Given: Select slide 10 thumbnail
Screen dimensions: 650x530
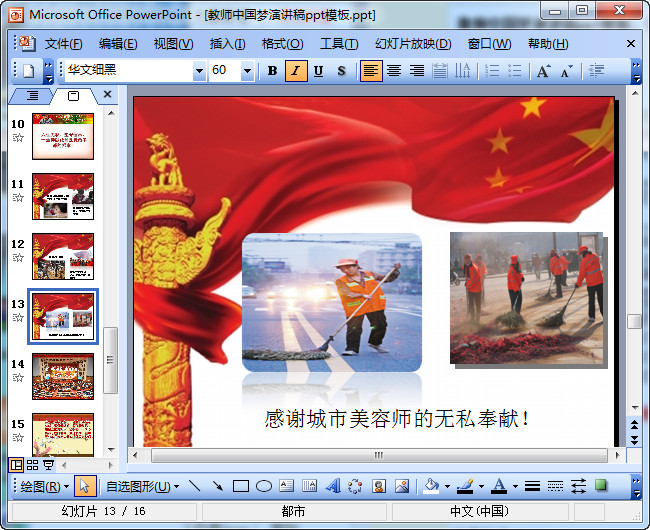Looking at the screenshot, I should (63, 136).
